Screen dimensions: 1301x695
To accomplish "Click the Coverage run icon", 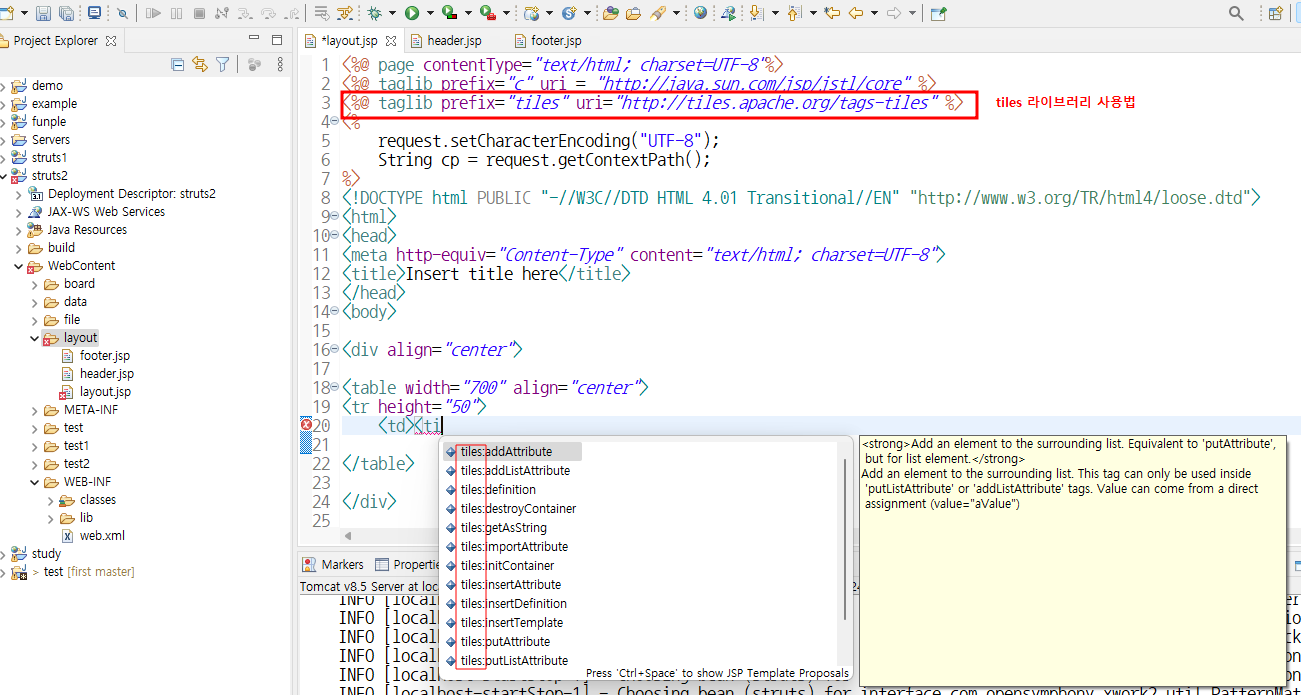I will click(x=450, y=13).
